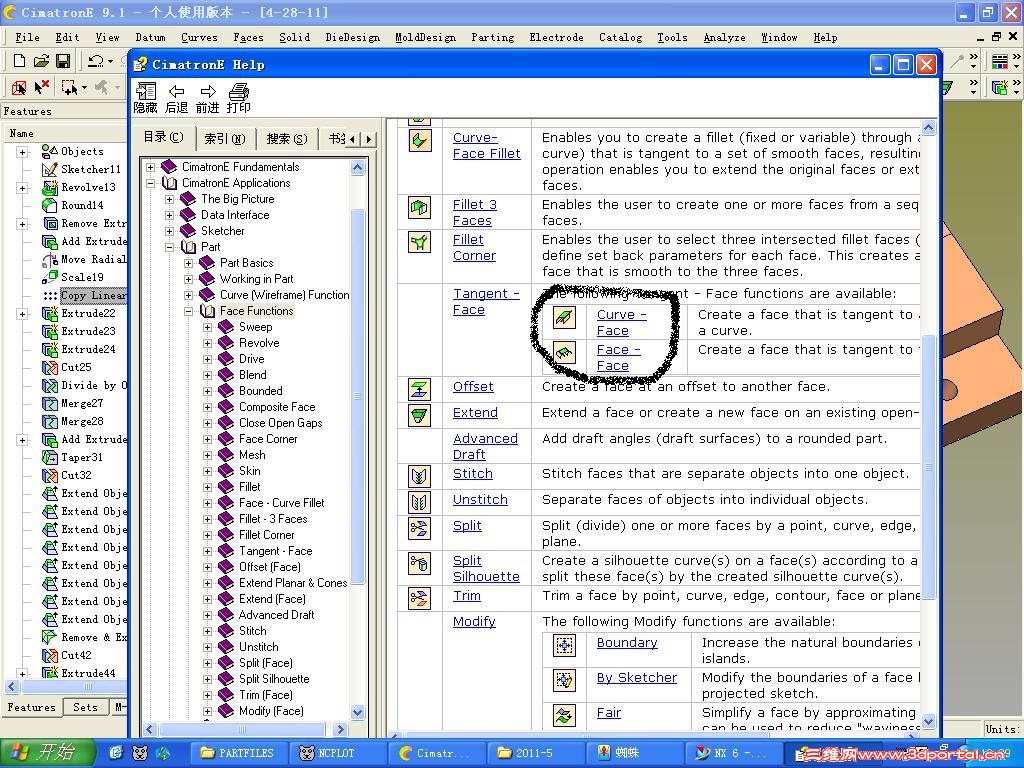Click the By Sketcher modify icon
Viewport: 1024px width, 768px height.
coord(564,680)
